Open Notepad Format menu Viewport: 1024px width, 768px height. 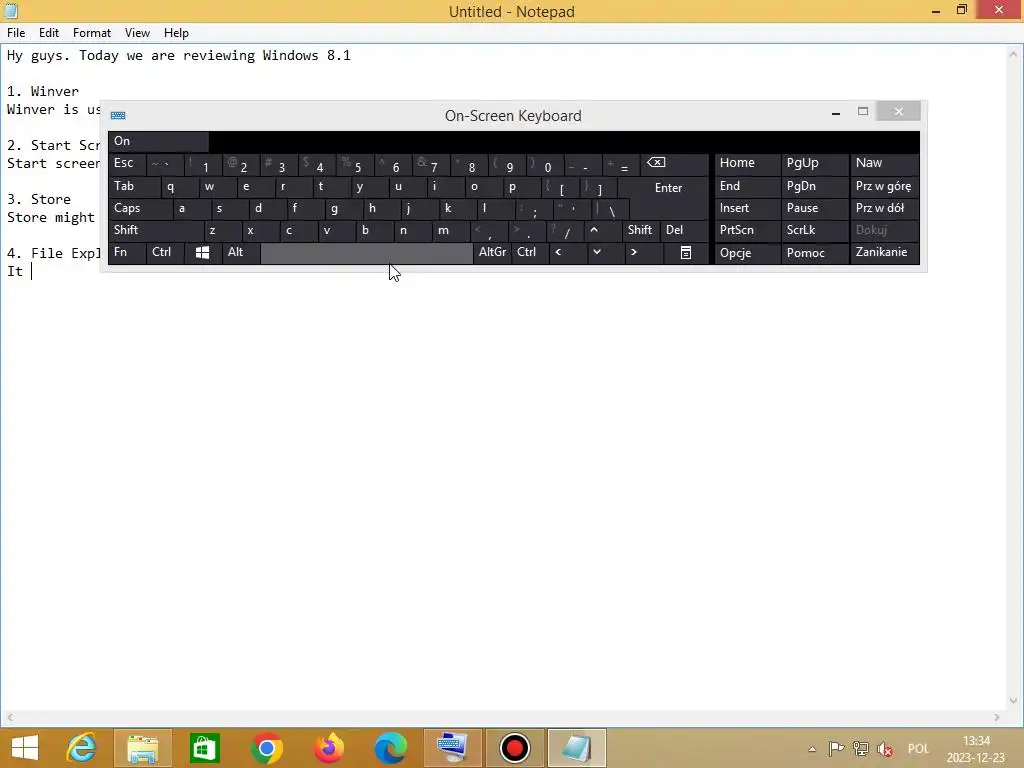coord(91,33)
